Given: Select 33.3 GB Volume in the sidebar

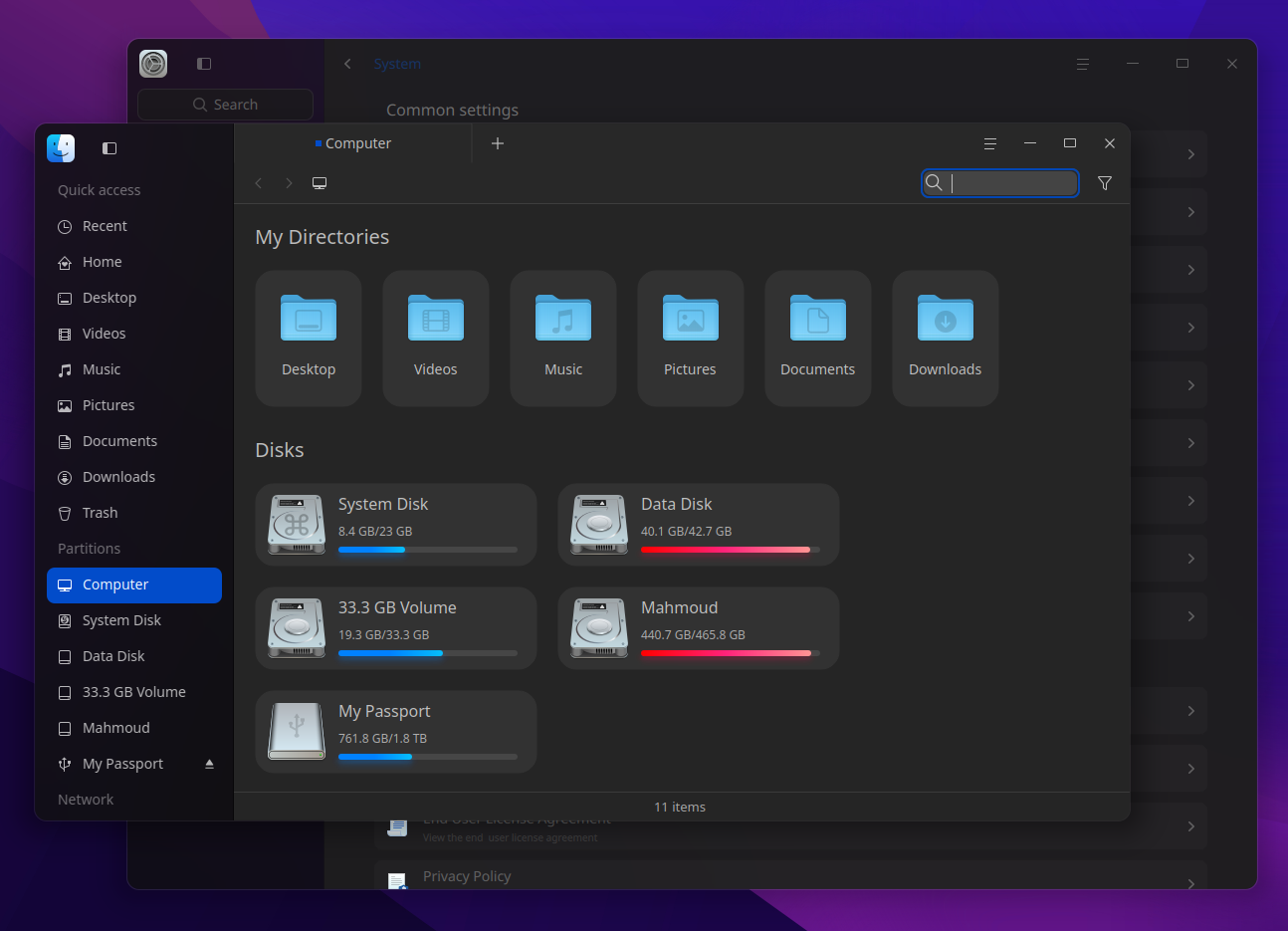Looking at the screenshot, I should click(x=134, y=692).
